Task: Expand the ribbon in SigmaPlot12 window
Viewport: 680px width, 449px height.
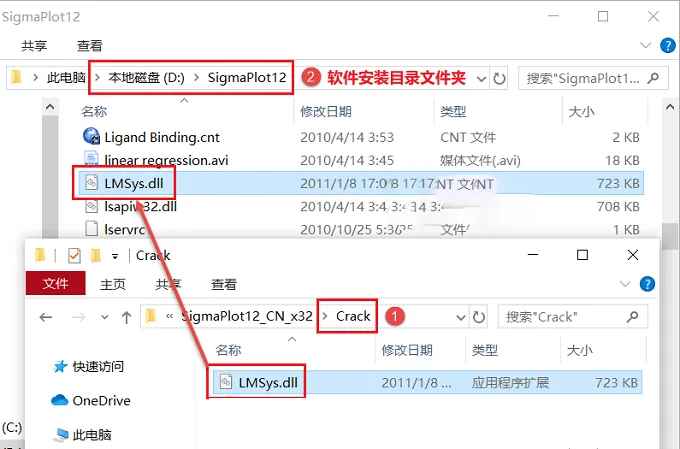Action: tap(645, 45)
